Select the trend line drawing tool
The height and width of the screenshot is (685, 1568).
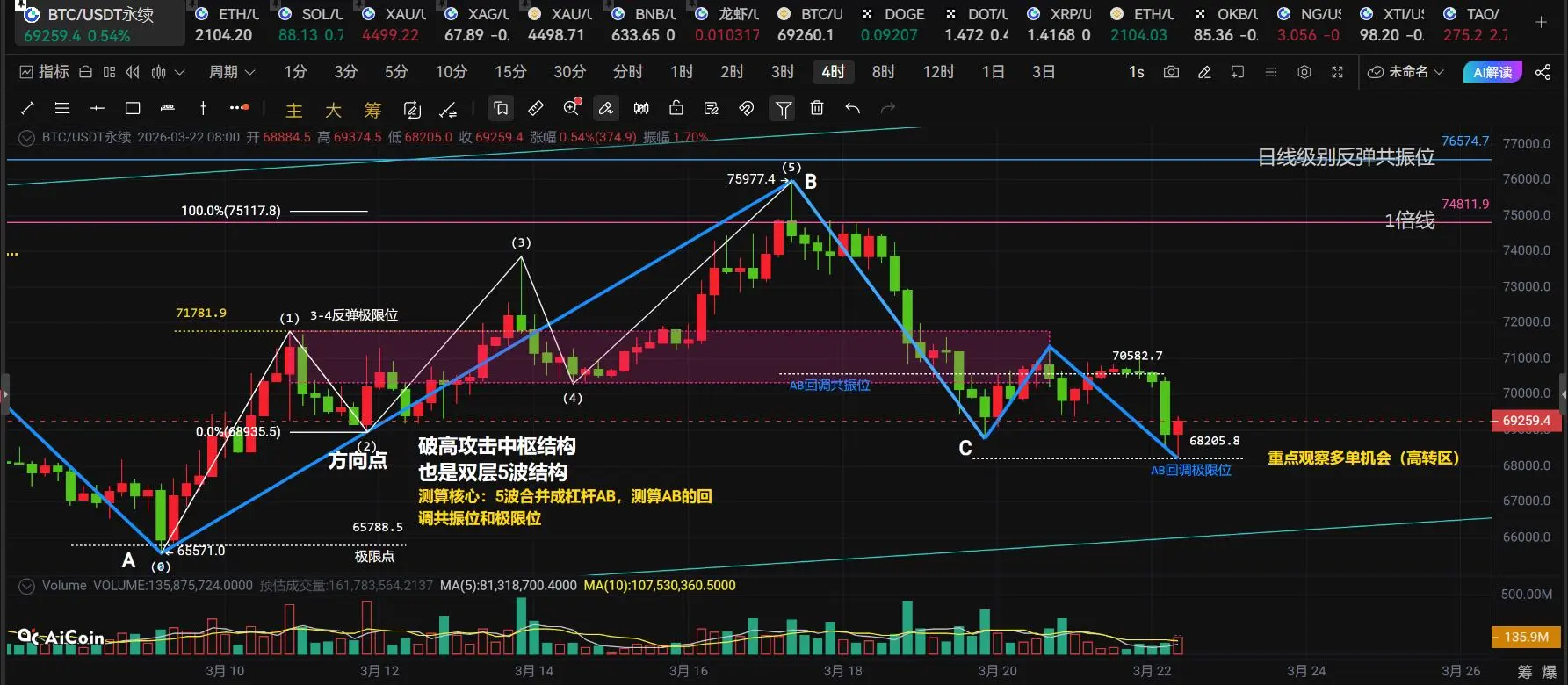pos(27,108)
